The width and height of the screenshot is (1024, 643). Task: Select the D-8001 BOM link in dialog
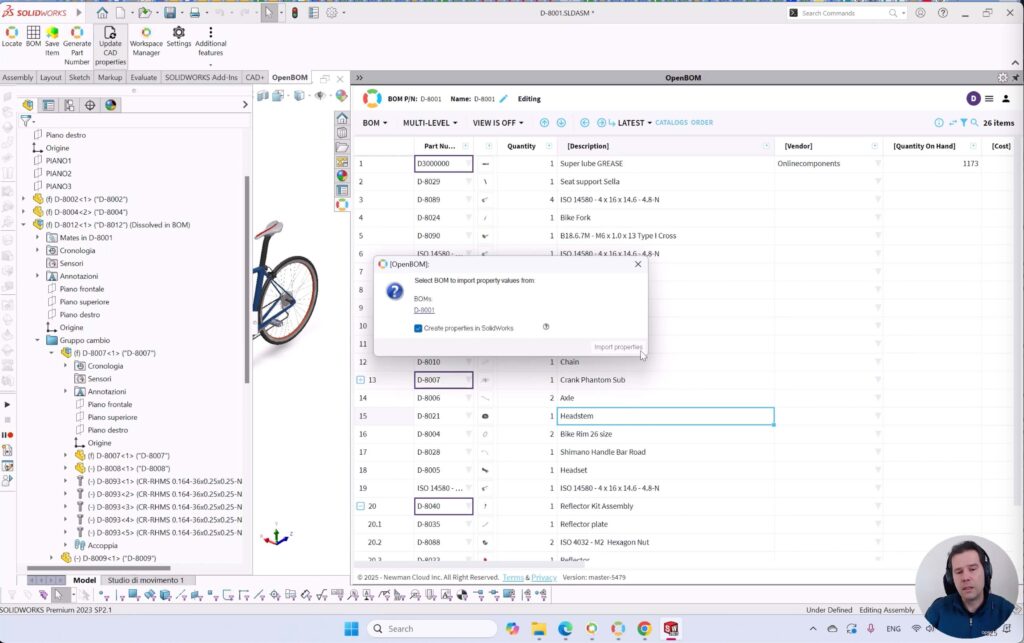pos(424,310)
